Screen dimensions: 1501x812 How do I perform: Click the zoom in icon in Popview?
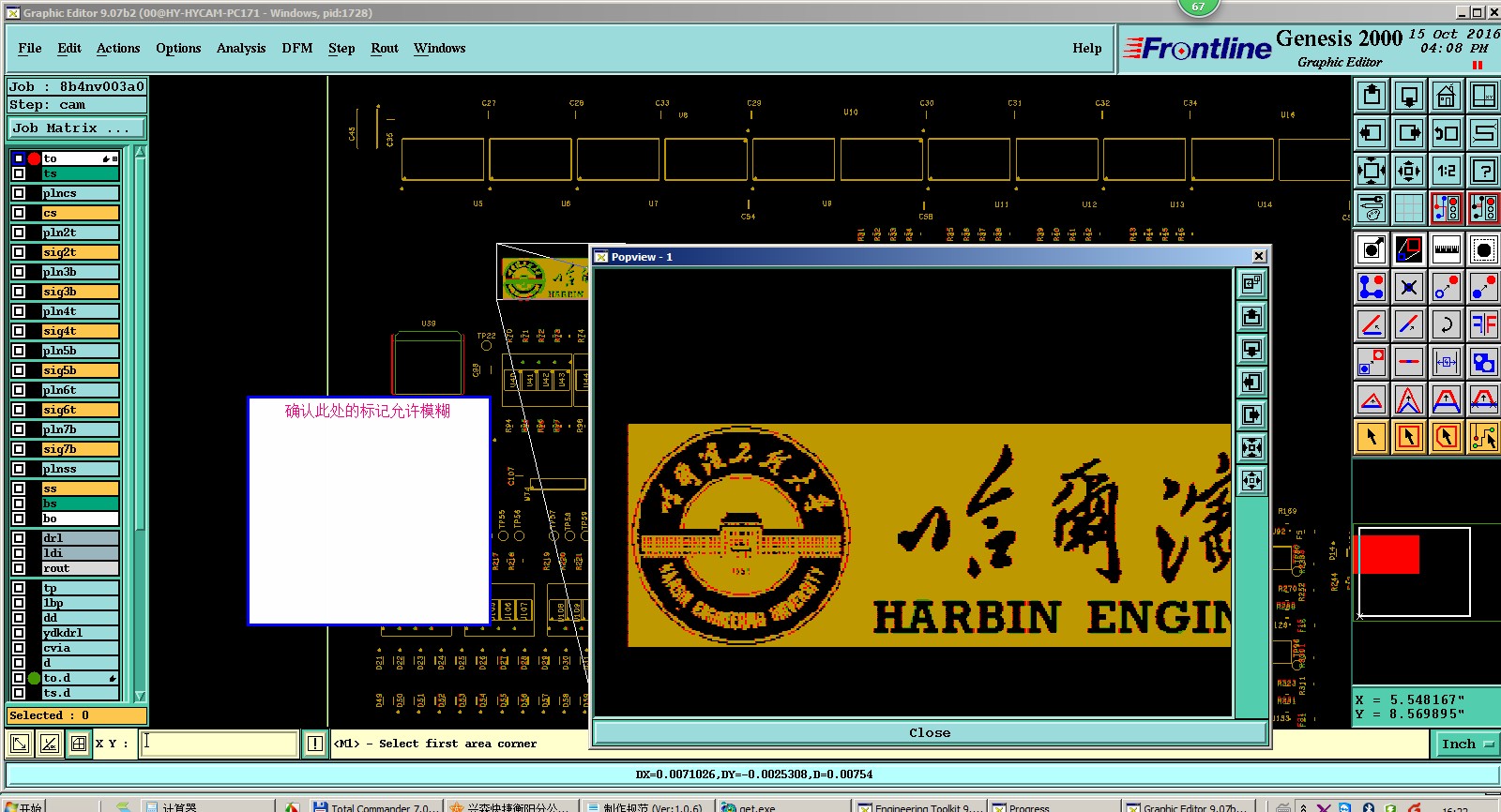click(1252, 448)
